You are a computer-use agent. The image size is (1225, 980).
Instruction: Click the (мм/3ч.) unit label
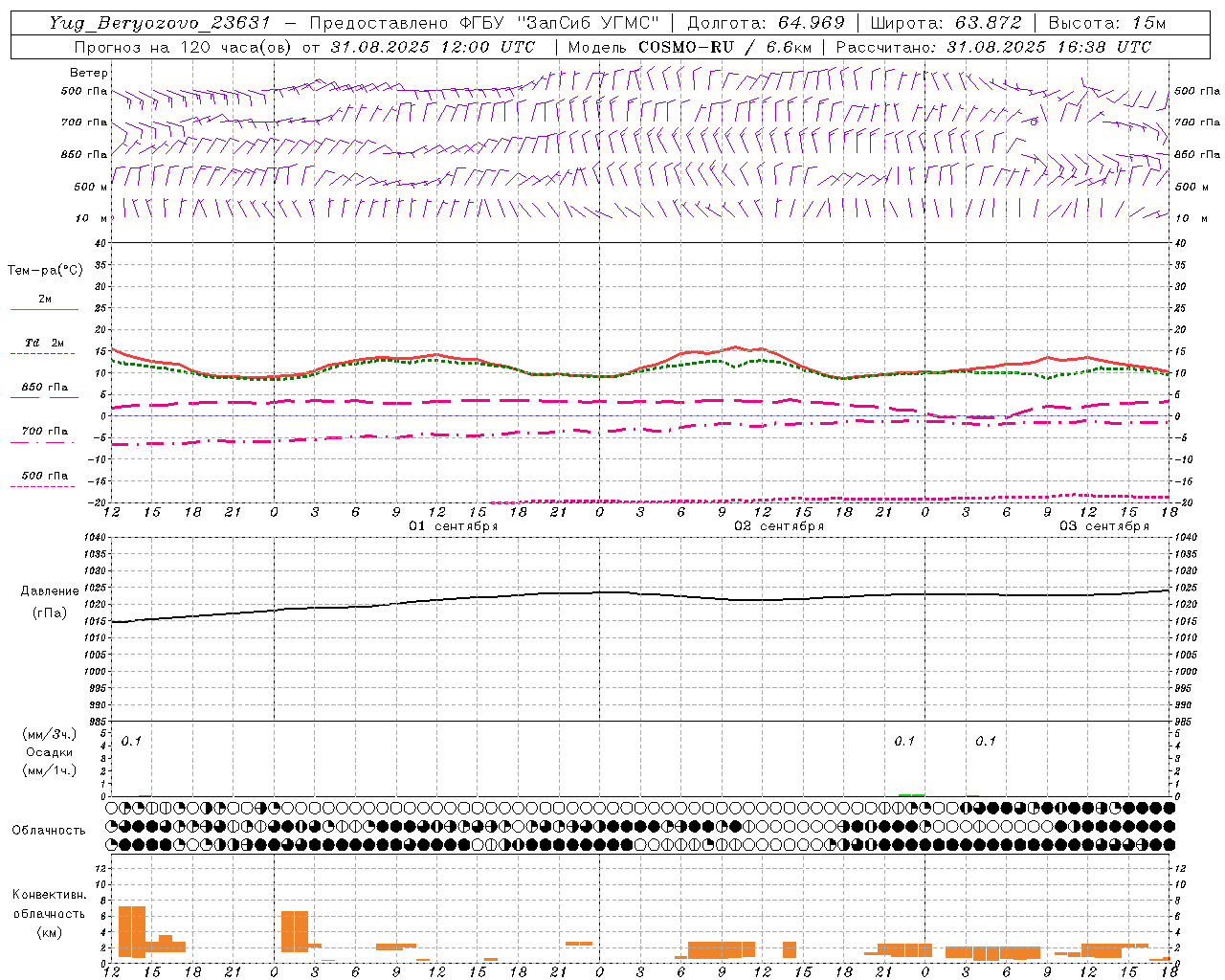point(50,734)
